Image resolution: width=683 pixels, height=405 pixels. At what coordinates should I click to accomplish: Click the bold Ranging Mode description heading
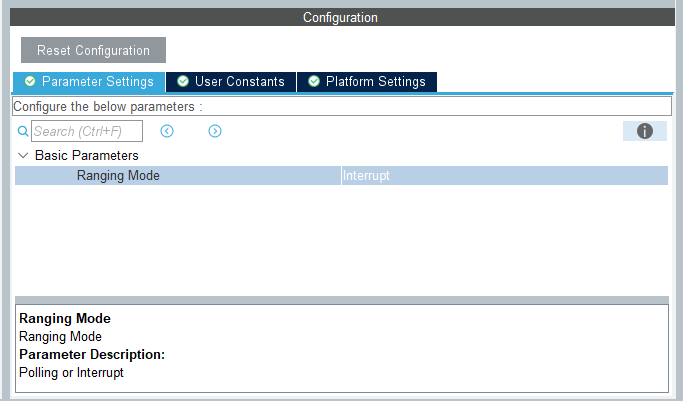tap(65, 318)
